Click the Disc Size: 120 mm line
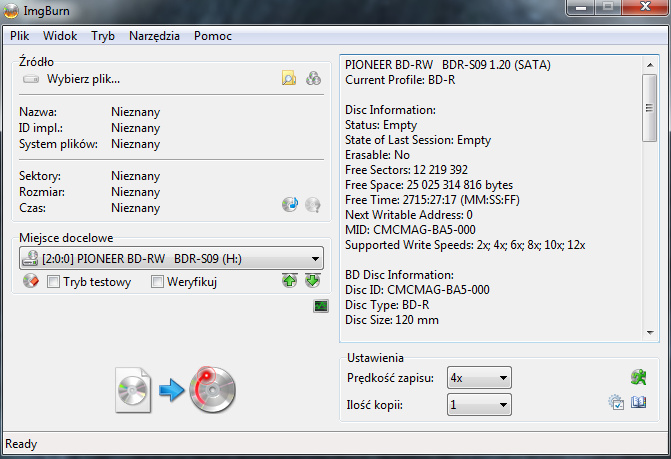Image resolution: width=671 pixels, height=459 pixels. 392,320
